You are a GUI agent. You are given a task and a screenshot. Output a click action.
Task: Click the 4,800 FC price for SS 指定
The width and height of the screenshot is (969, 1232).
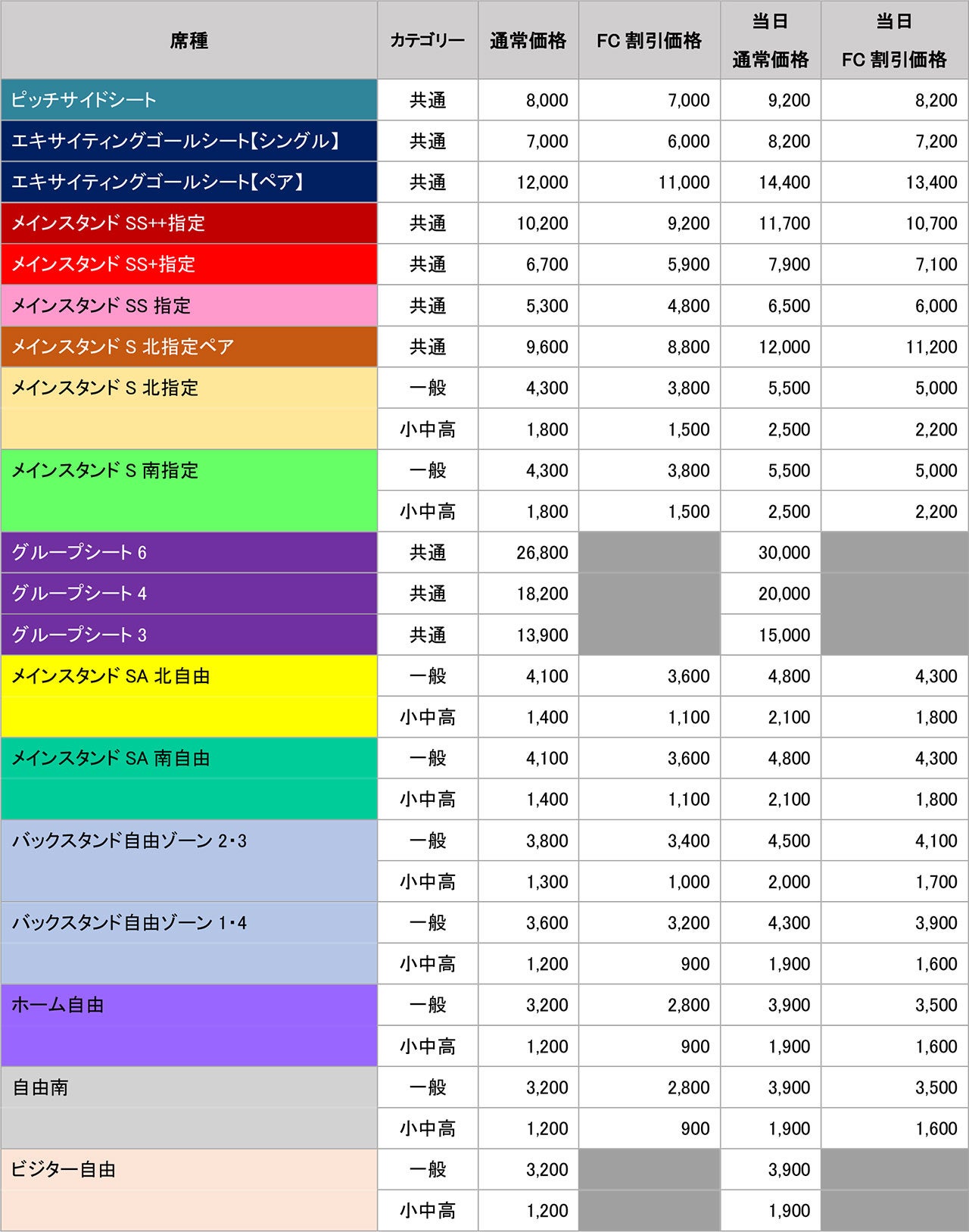coord(650,306)
